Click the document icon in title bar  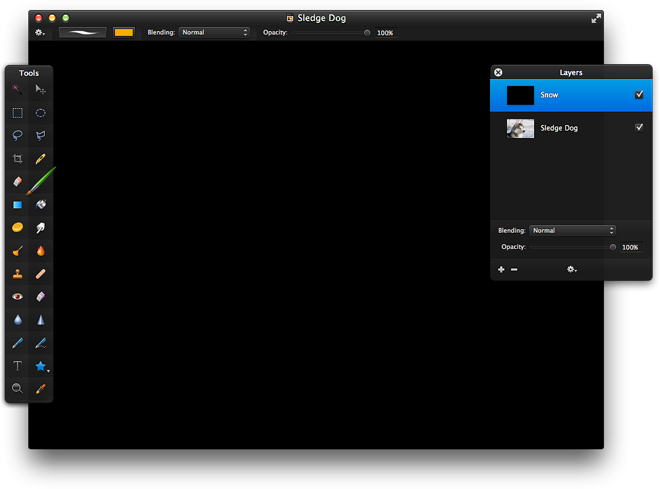[x=290, y=18]
